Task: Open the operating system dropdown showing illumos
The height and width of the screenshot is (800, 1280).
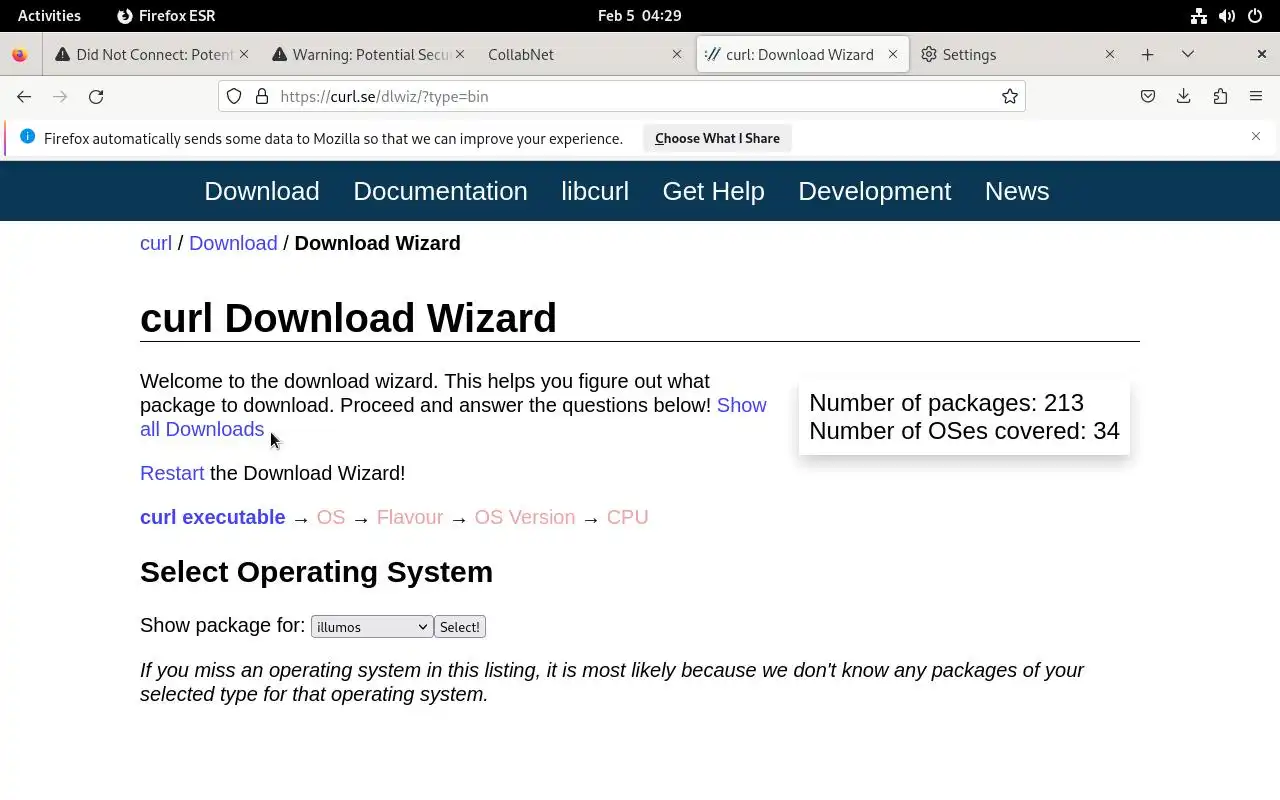Action: click(372, 627)
